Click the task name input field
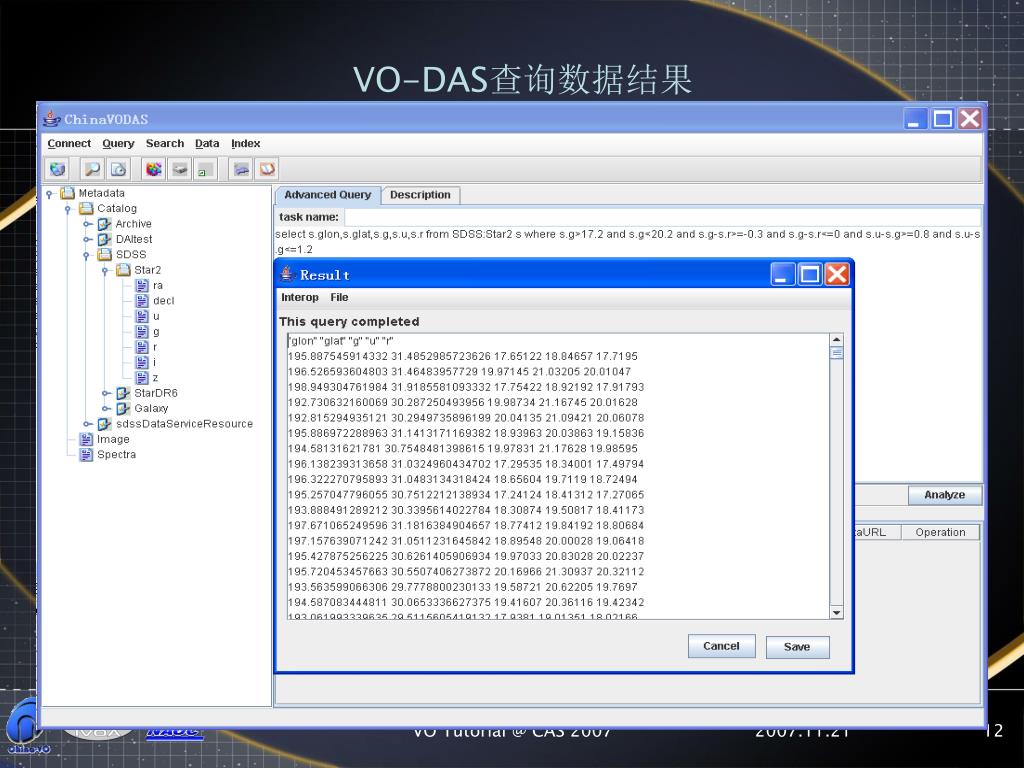1024x768 pixels. (x=662, y=217)
